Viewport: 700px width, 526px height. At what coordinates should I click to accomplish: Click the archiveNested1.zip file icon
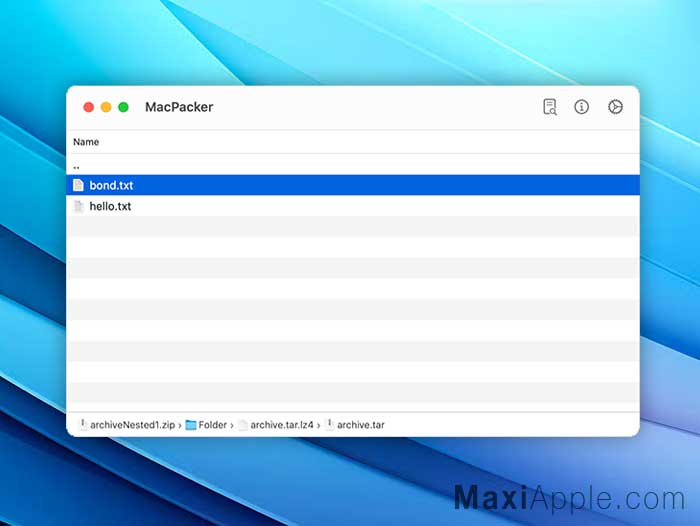click(x=83, y=425)
